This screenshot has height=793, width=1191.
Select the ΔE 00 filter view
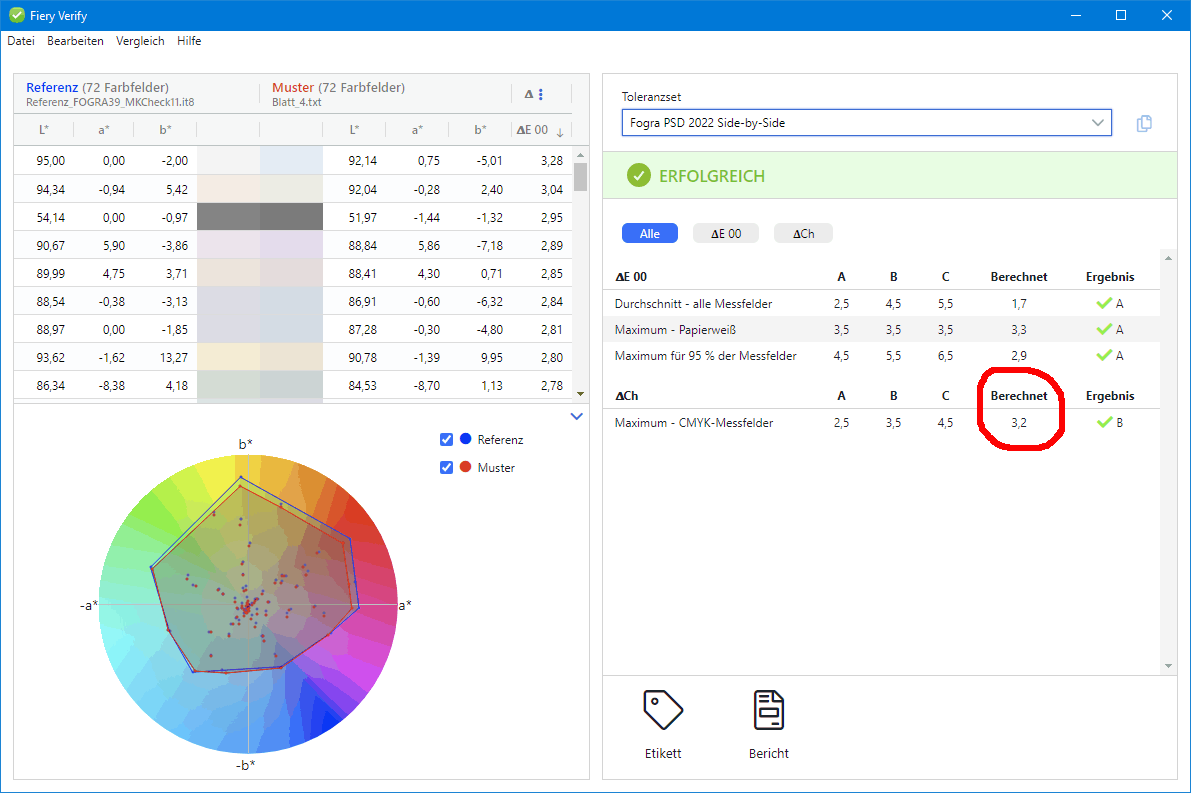[x=725, y=233]
